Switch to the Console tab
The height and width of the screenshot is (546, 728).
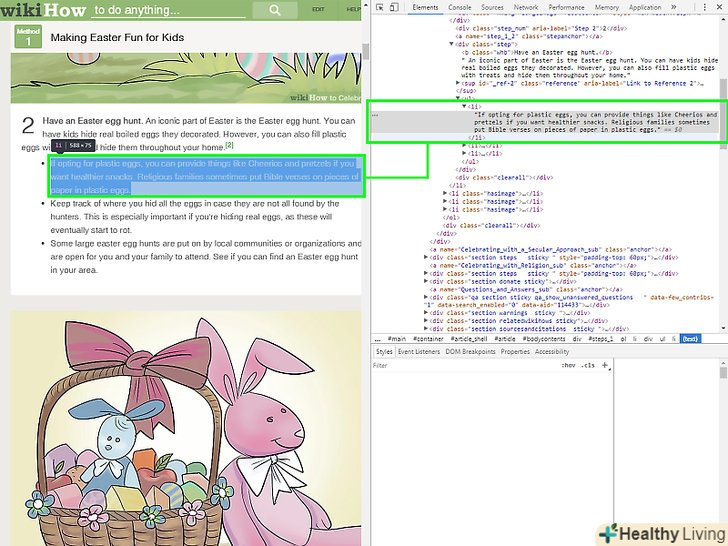pos(459,7)
